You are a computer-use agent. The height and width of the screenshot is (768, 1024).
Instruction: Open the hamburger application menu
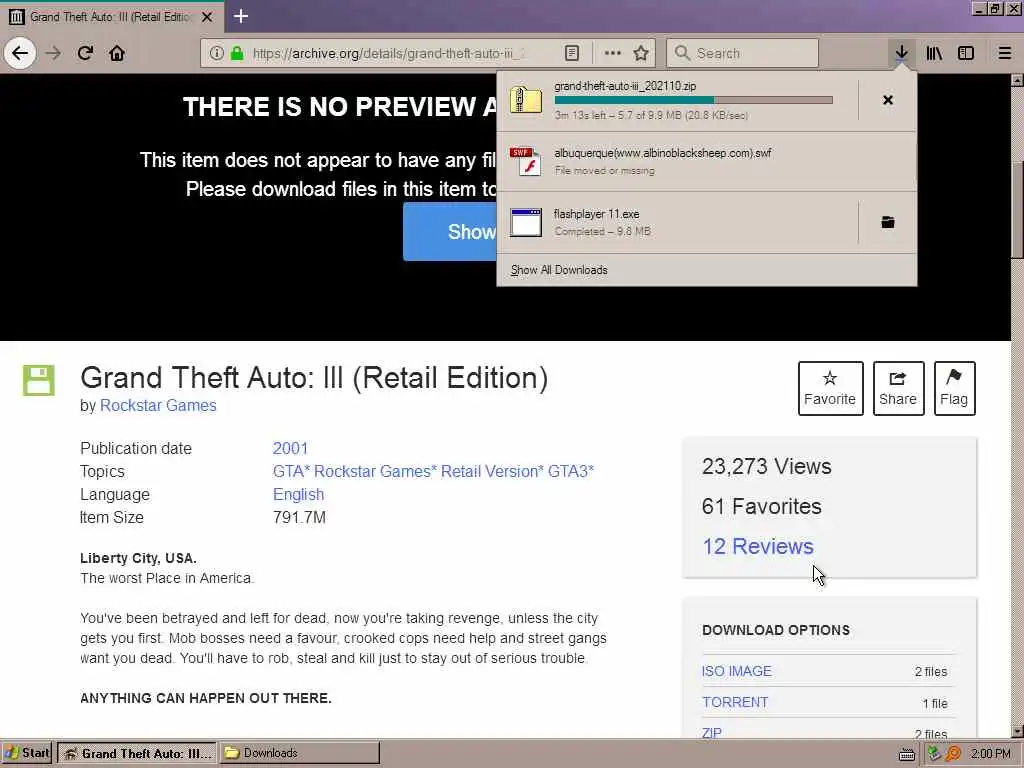(1005, 53)
